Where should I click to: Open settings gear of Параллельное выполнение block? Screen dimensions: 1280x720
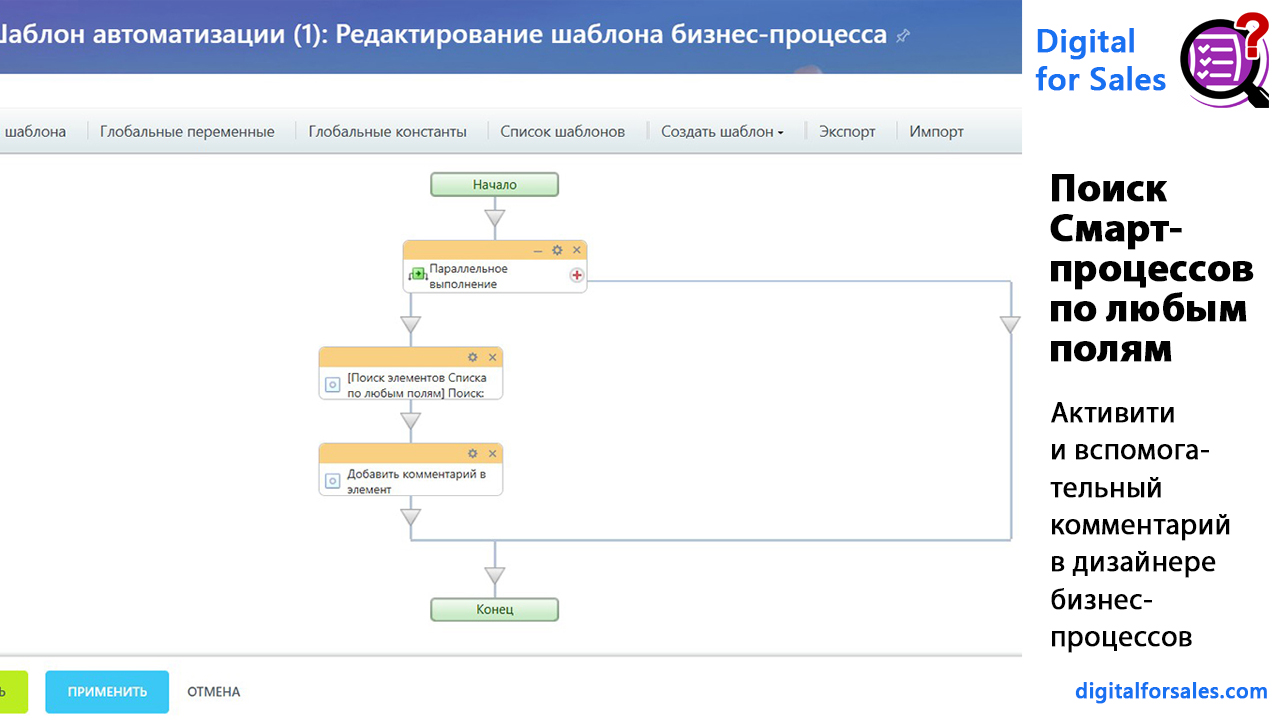tap(557, 250)
